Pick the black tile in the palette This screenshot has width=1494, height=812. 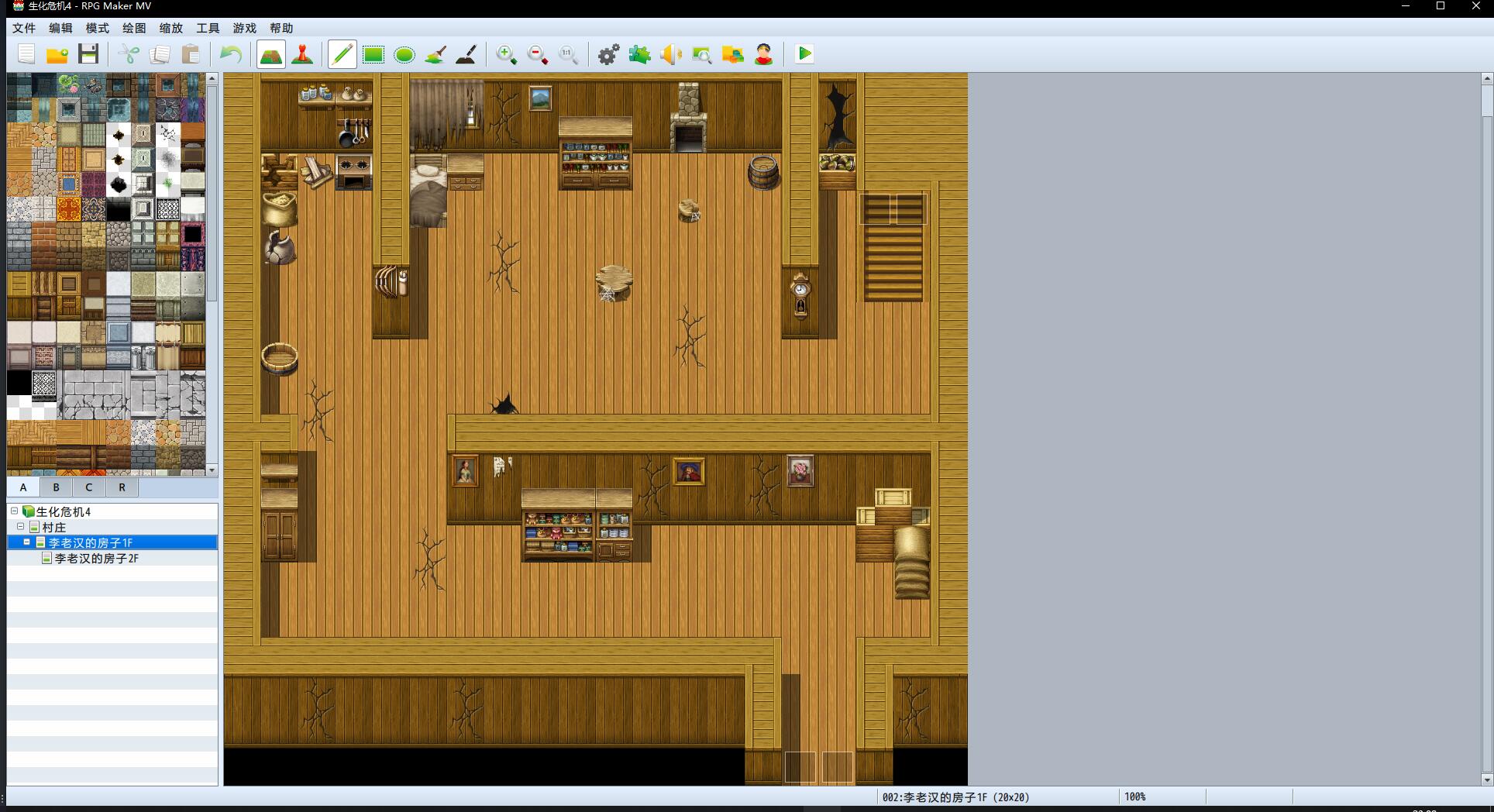coord(19,384)
